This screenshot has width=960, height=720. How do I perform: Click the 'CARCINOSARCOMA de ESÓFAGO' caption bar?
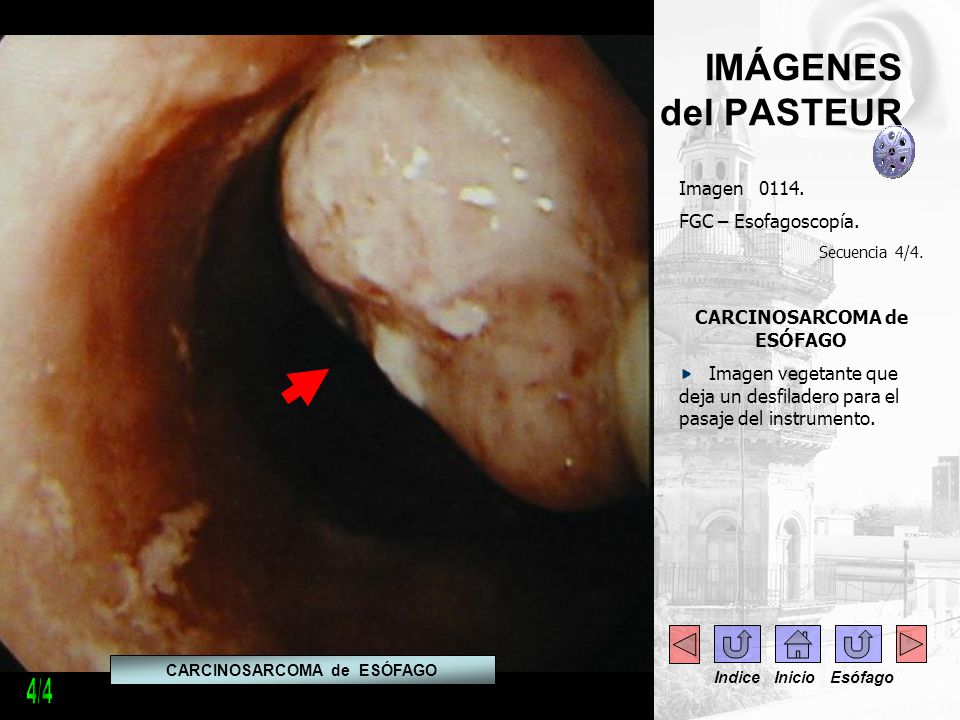click(302, 670)
